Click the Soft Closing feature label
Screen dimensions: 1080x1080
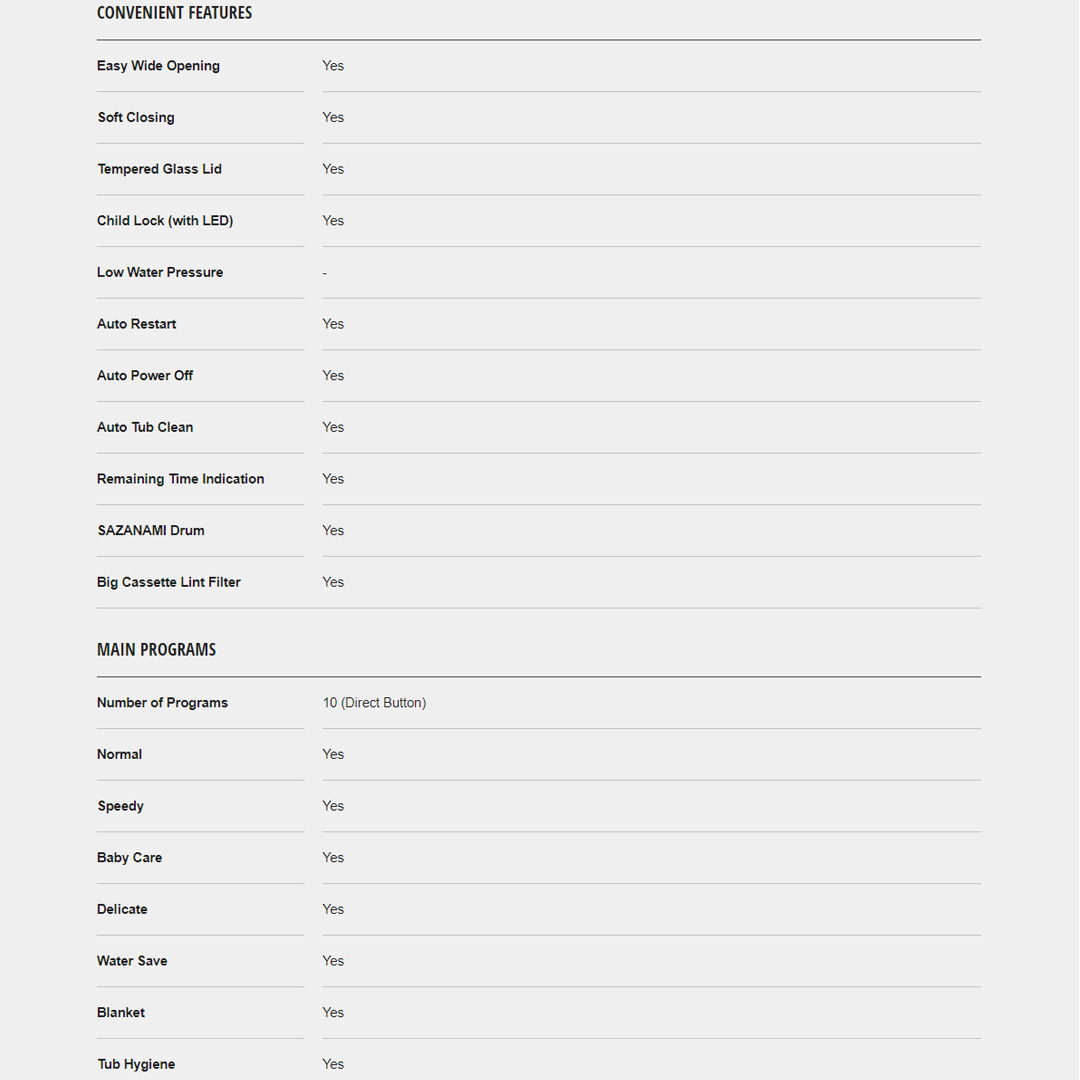[x=136, y=117]
